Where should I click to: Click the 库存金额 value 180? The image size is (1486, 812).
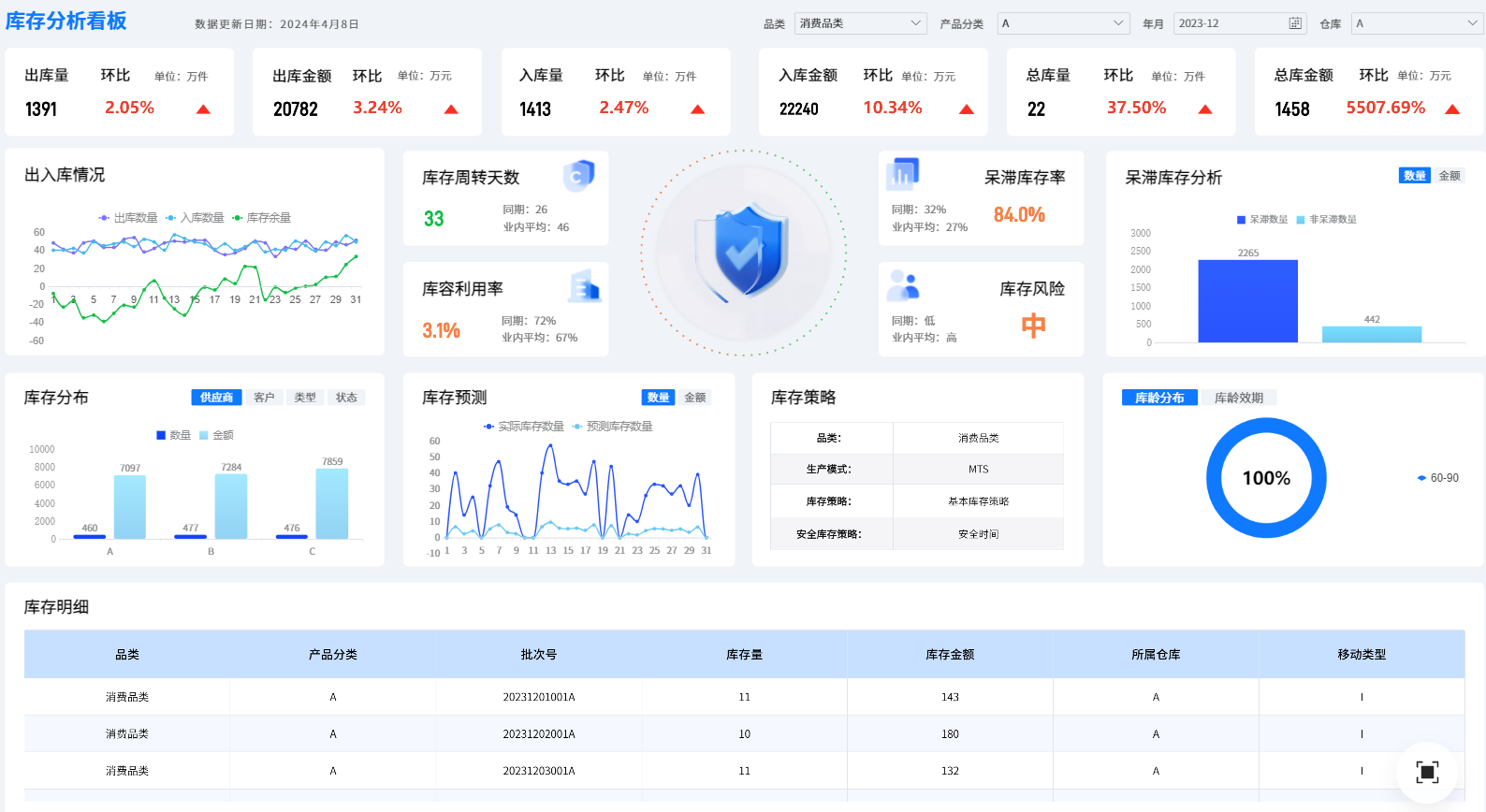[x=950, y=734]
